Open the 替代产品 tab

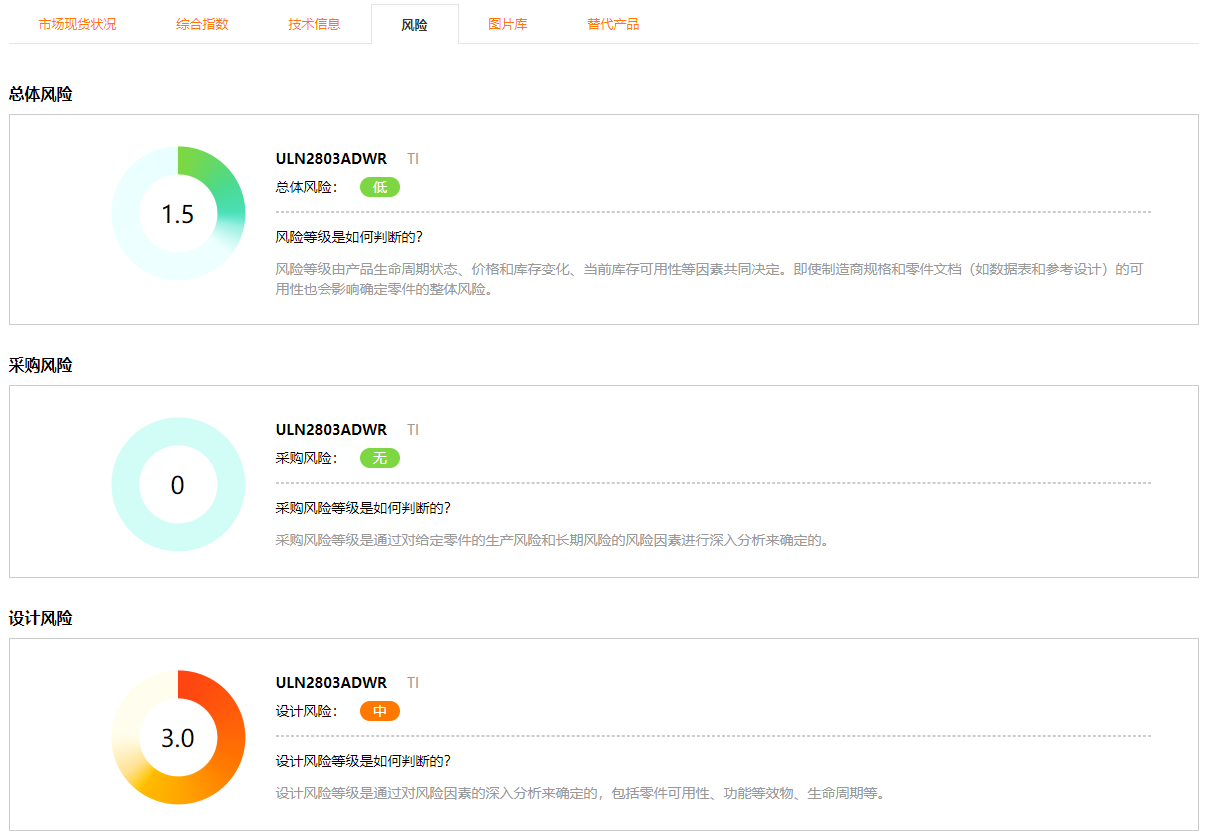613,24
